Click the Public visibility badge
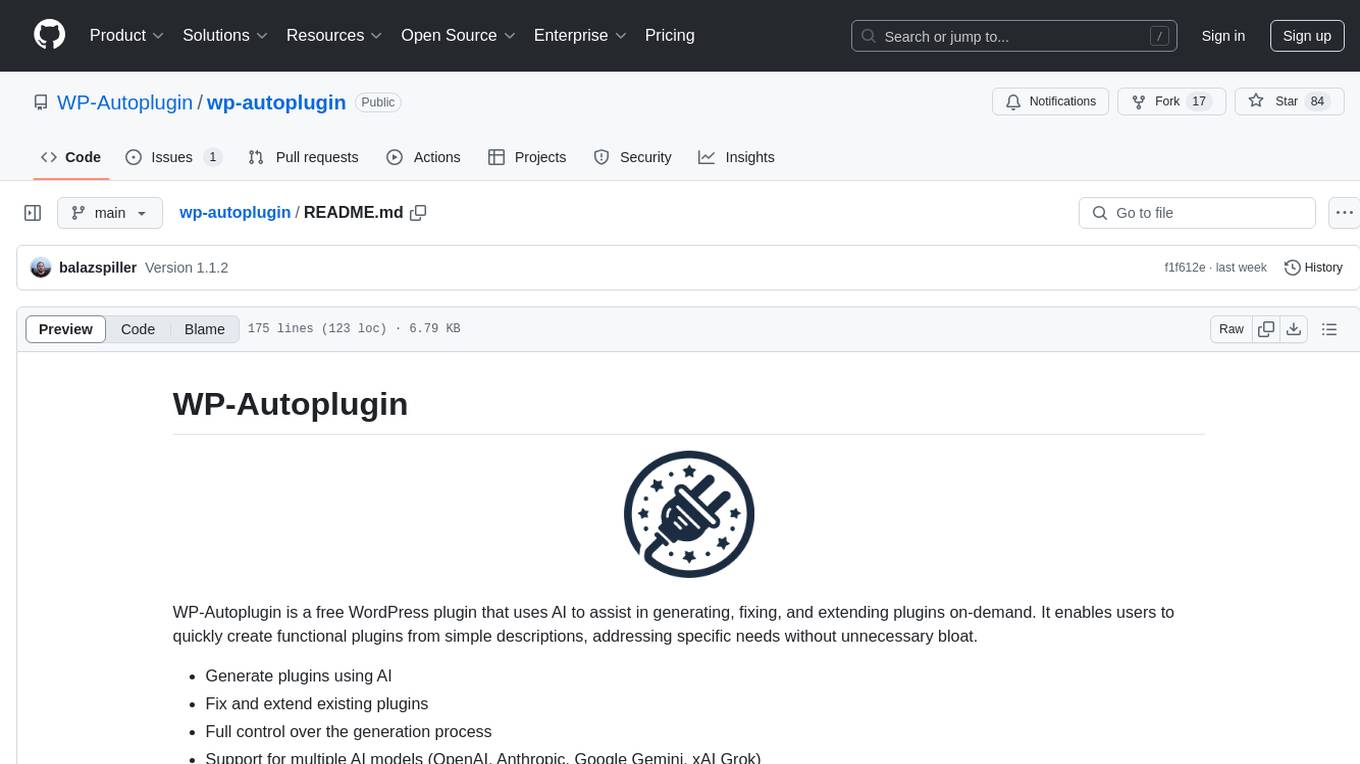Image resolution: width=1360 pixels, height=764 pixels. 378,102
